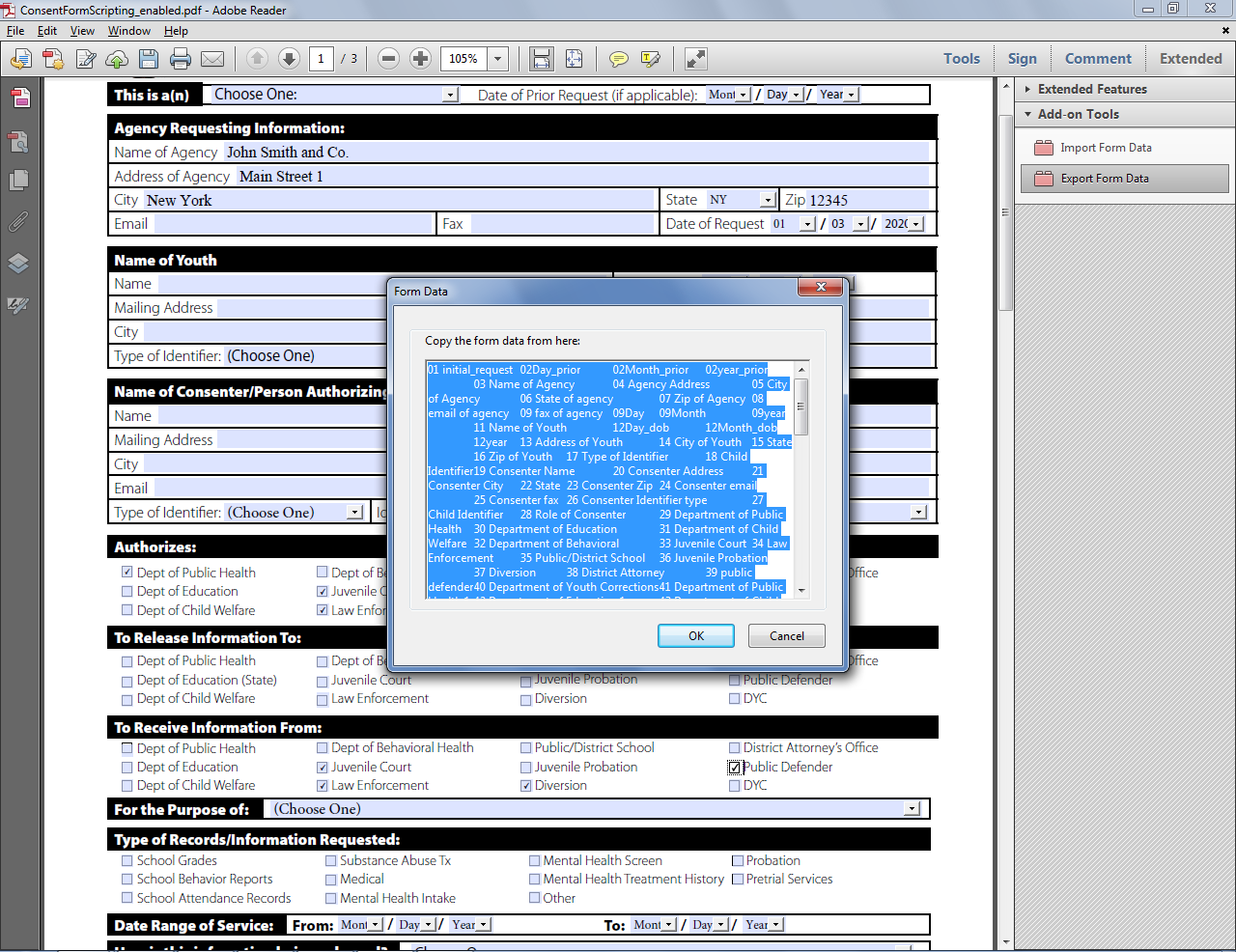This screenshot has height=952, width=1236.
Task: Click the Sign document pen toolbar icon
Action: 85,59
